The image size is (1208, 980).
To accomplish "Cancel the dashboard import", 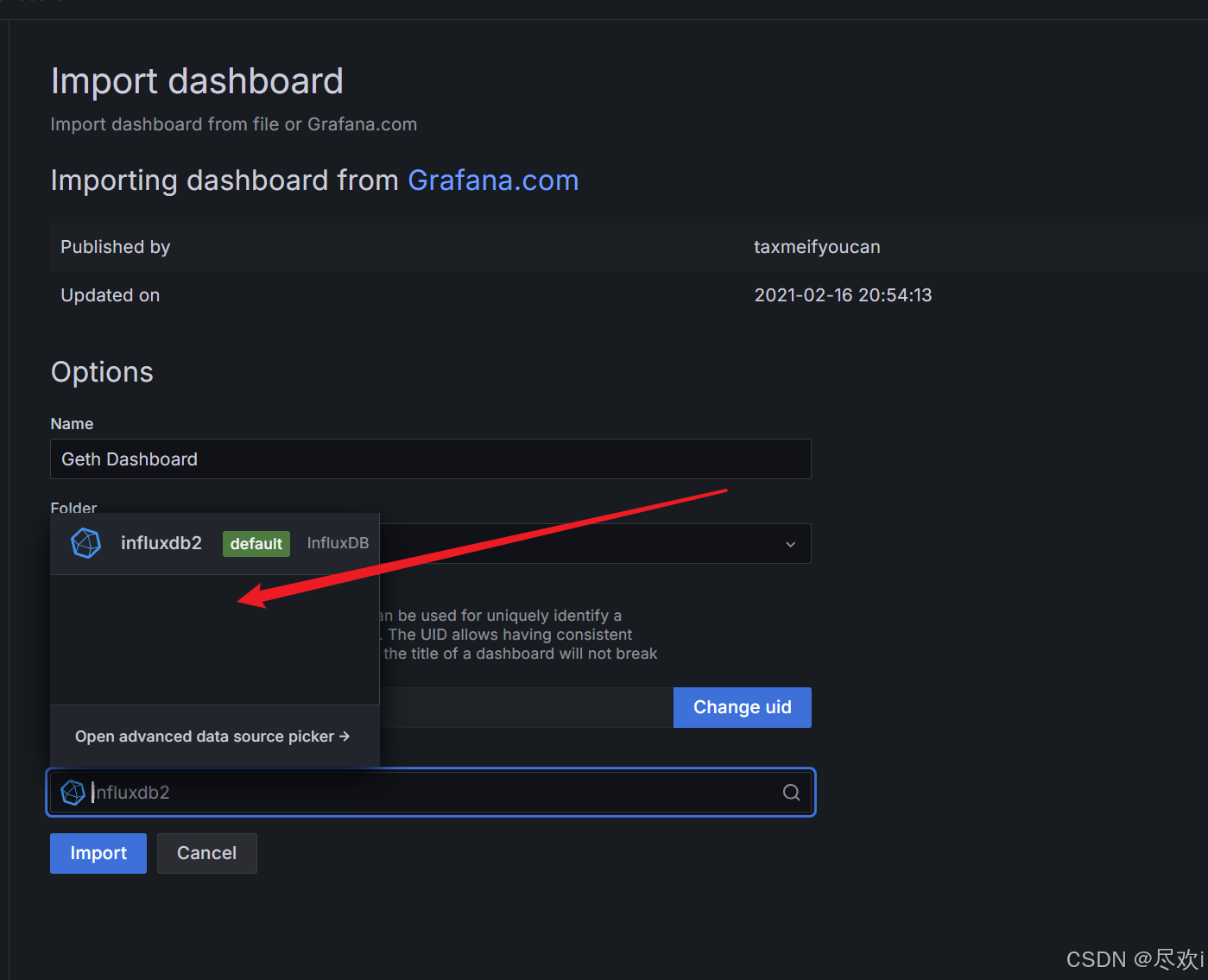I will click(x=207, y=853).
